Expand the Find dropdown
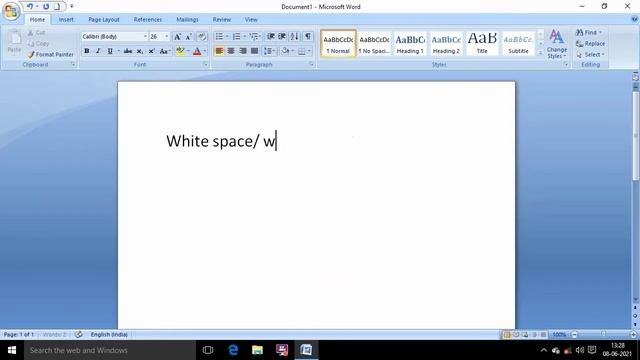Viewport: 640px width, 360px height. click(600, 32)
